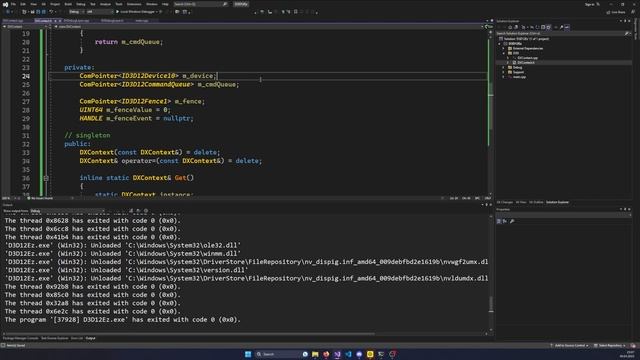Viewport: 640px width, 360px height.
Task: Click Sign in at top right
Action: point(589,4)
